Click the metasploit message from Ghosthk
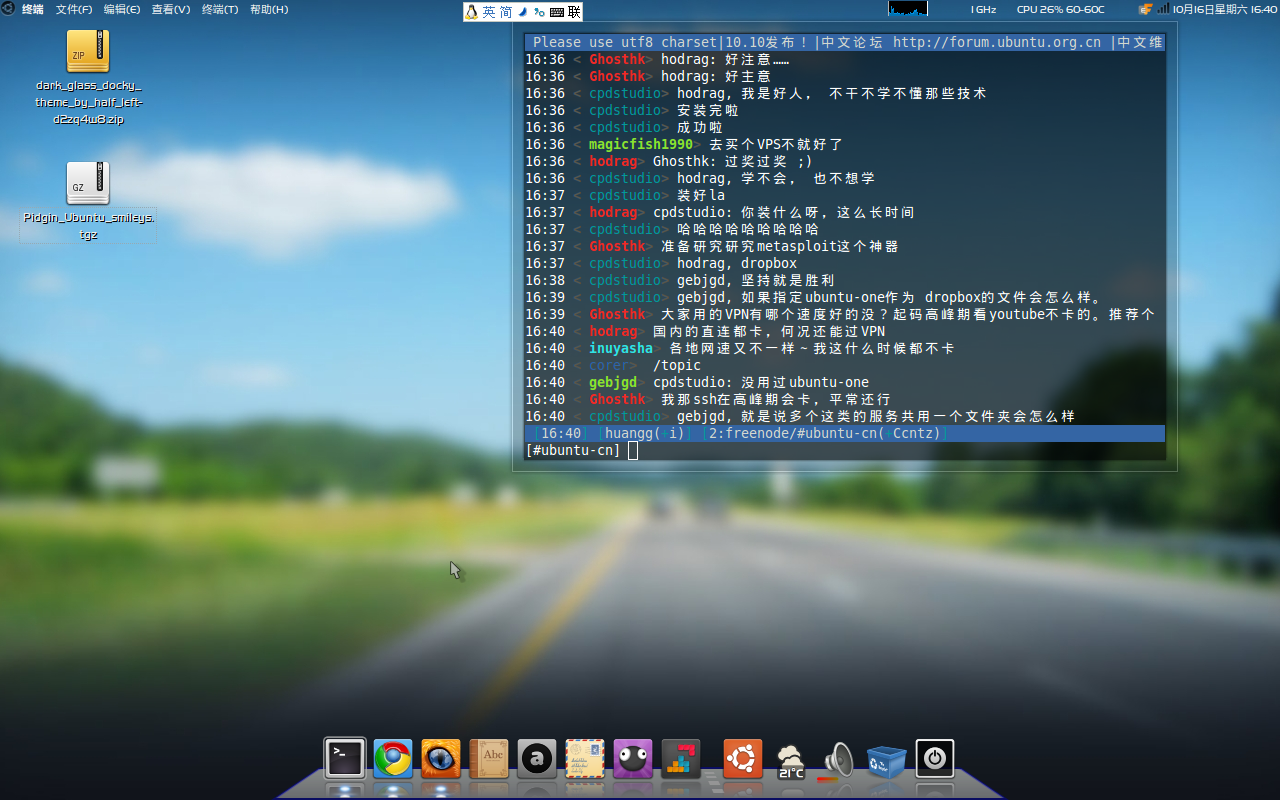This screenshot has height=800, width=1280. point(780,246)
